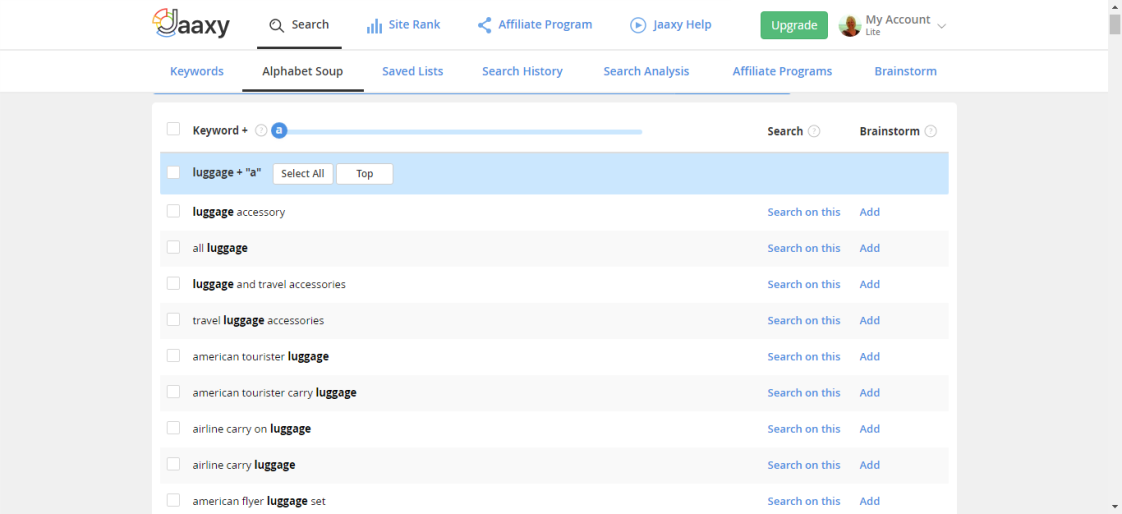Search on this for airline carry on luggage

coord(804,429)
